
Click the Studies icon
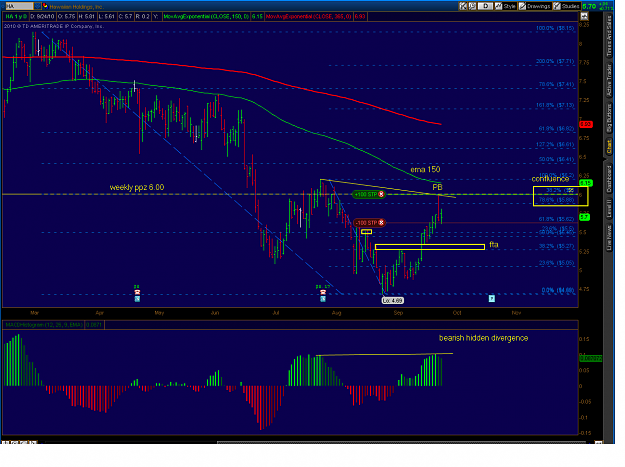click(557, 6)
